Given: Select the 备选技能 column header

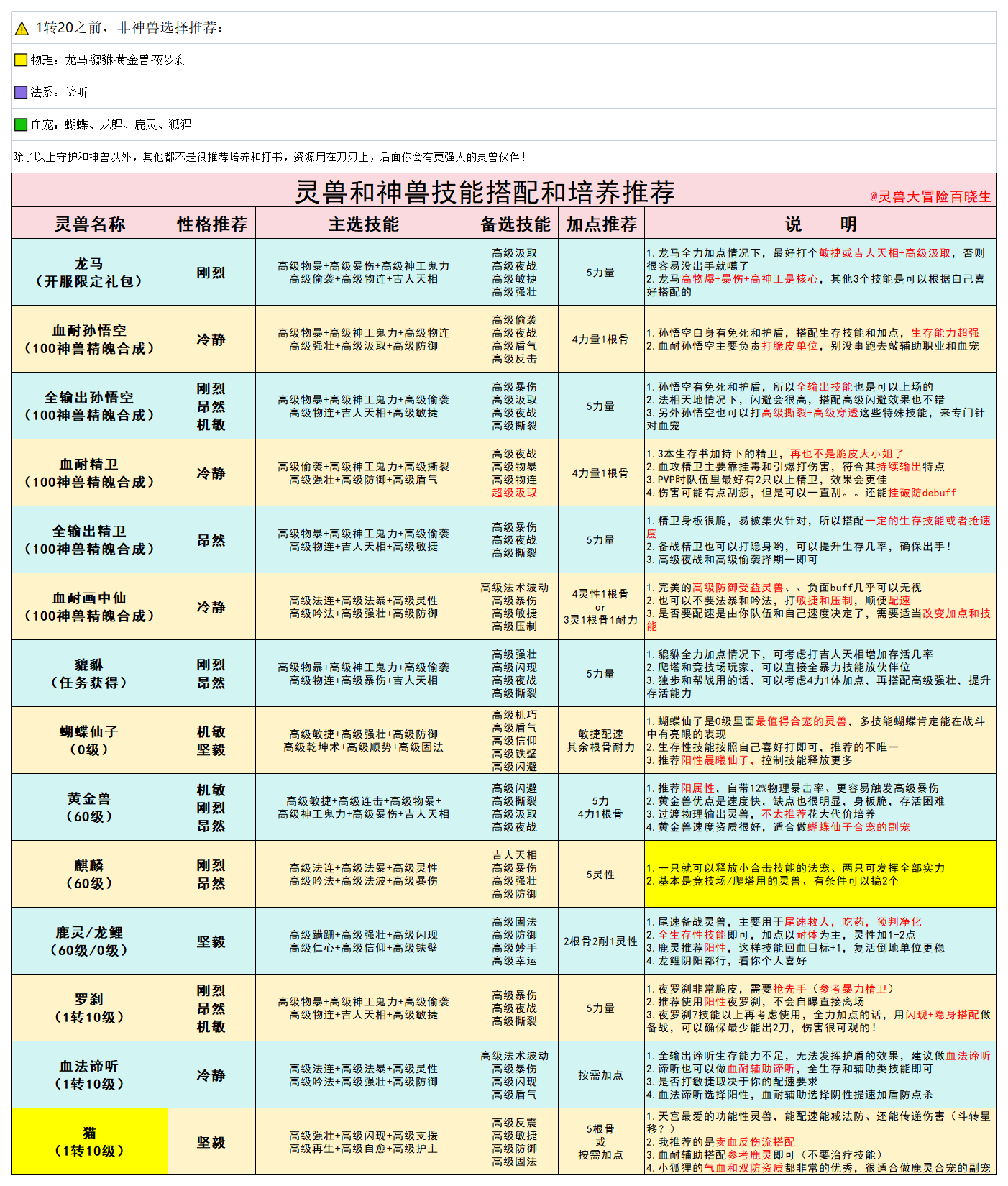Looking at the screenshot, I should 516,224.
